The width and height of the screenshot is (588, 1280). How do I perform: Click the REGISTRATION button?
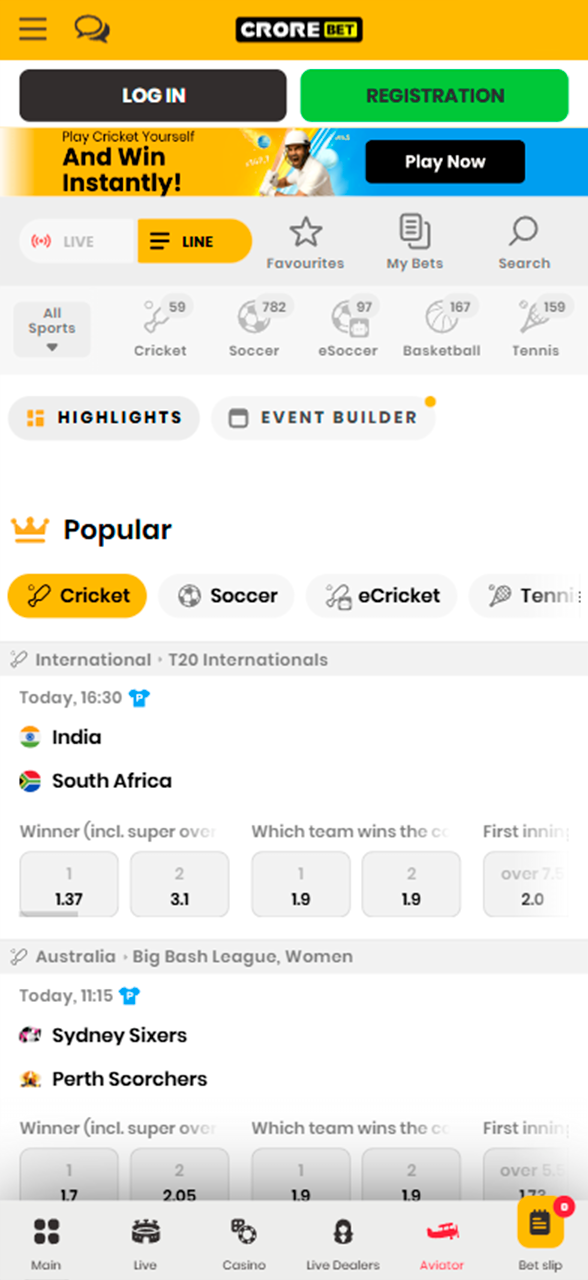click(434, 95)
